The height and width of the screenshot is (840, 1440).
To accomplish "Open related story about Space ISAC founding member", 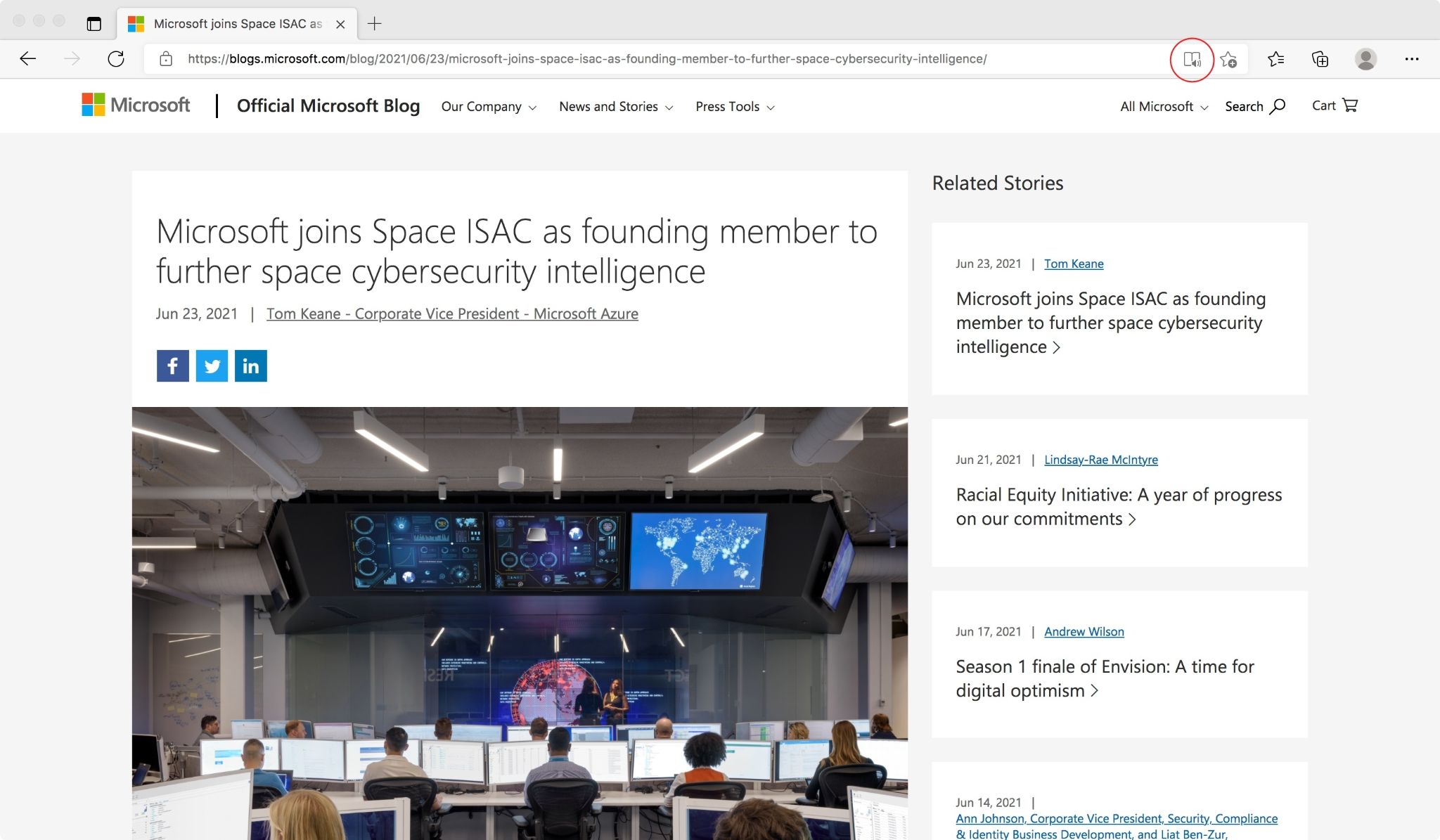I will pos(1111,323).
